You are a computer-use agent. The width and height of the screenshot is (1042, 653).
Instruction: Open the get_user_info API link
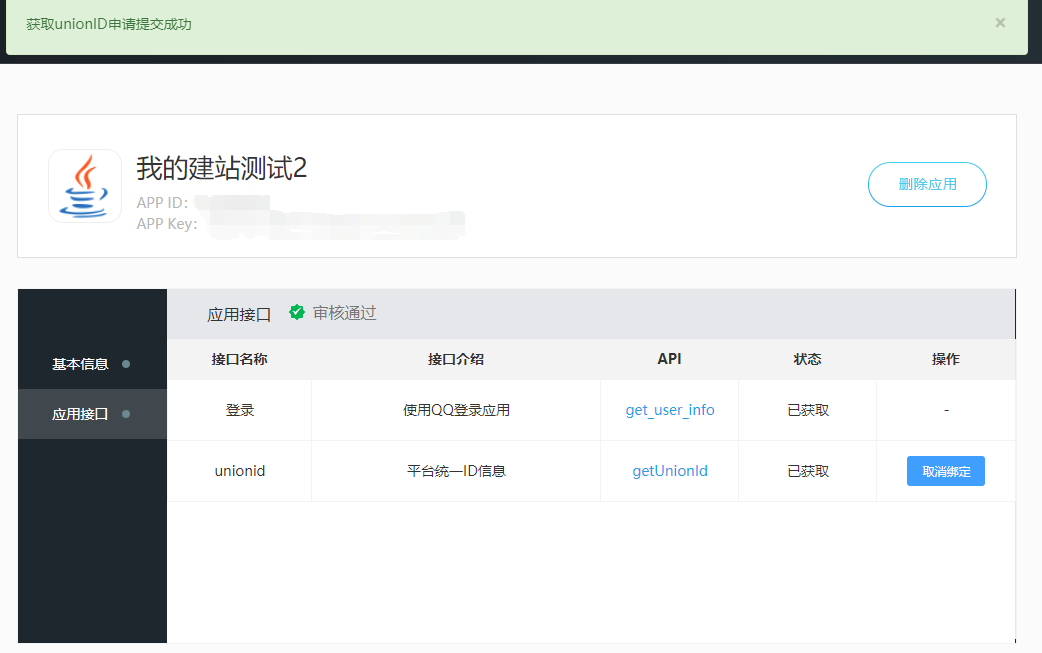tap(670, 410)
